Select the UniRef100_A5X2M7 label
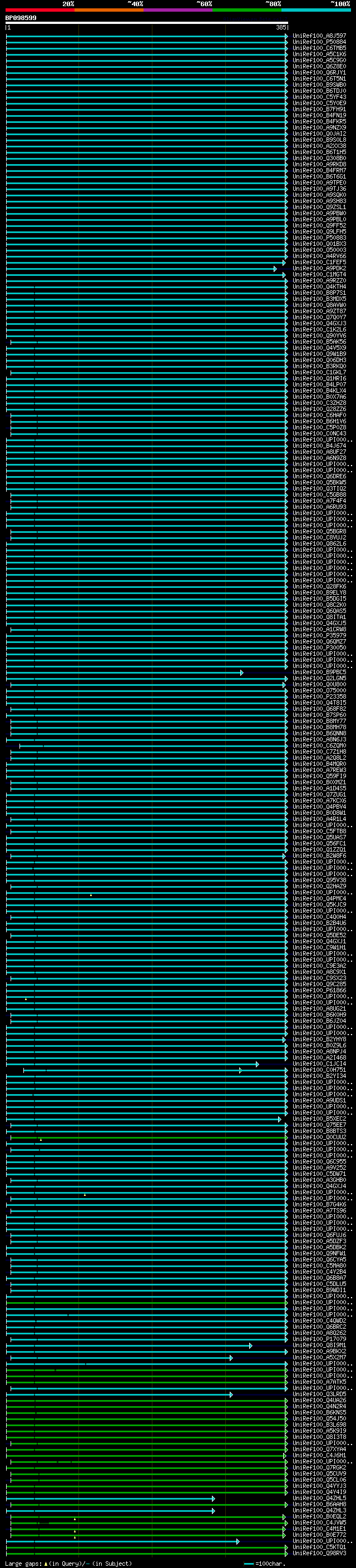This screenshot has height=1568, width=356. pos(319,1358)
